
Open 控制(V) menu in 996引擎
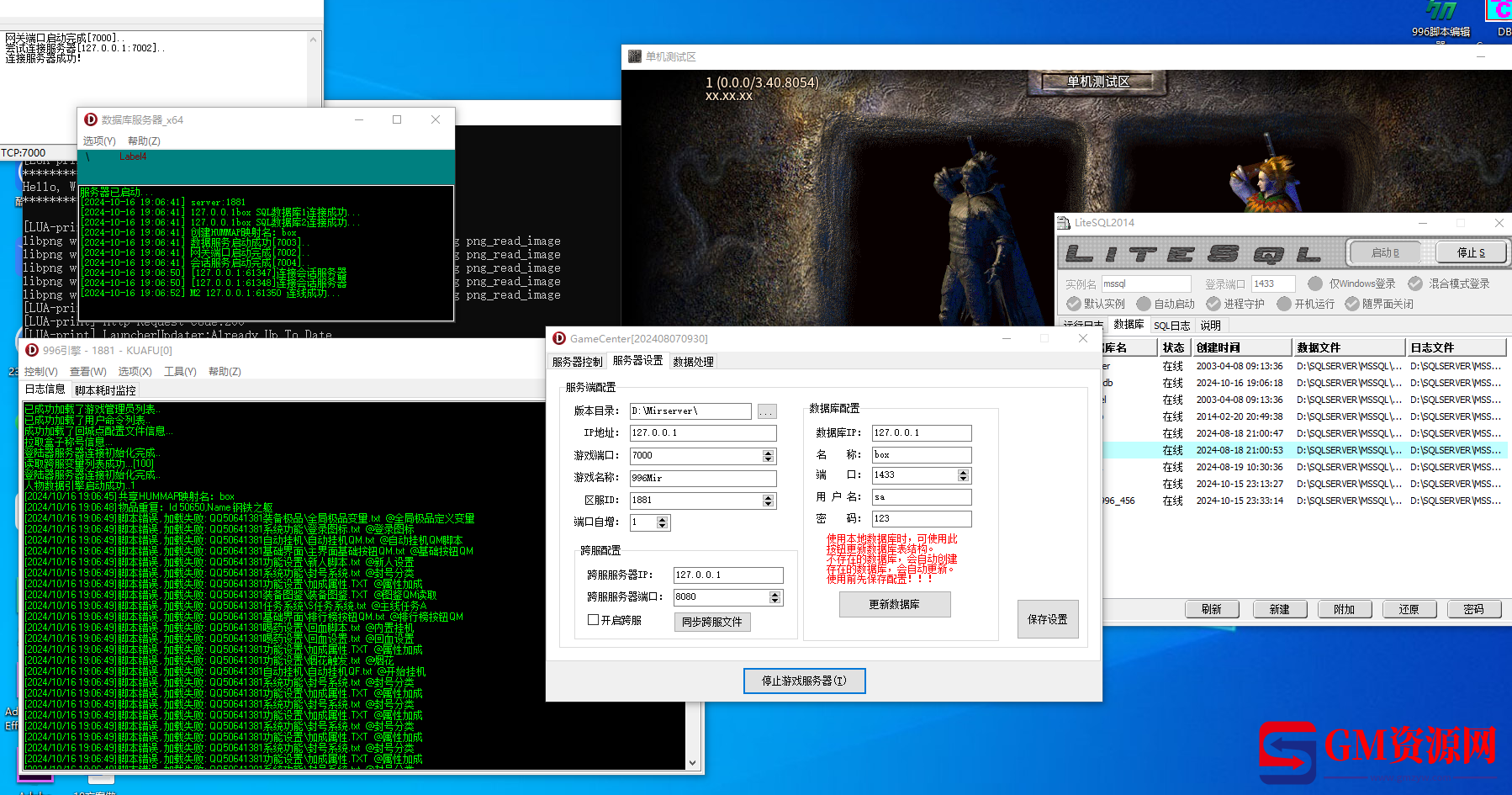click(41, 372)
